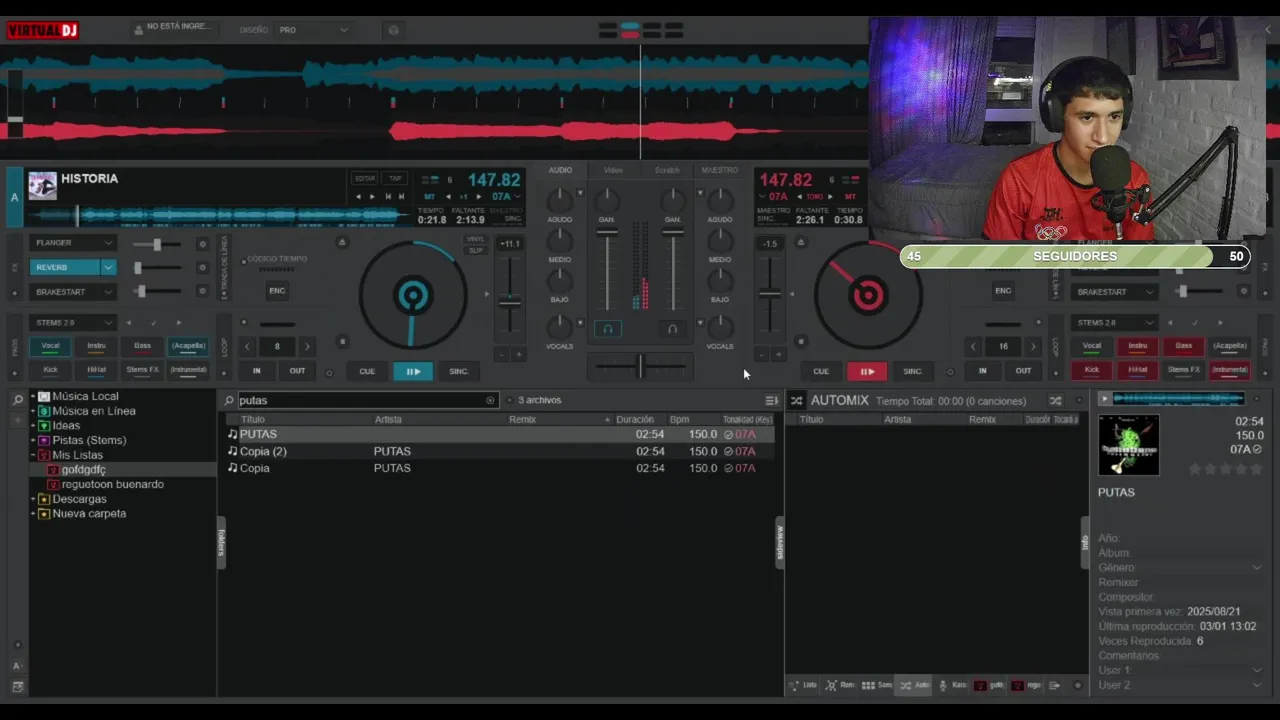Image resolution: width=1280 pixels, height=720 pixels.
Task: Sync the right deck with SINC.
Action: point(913,371)
